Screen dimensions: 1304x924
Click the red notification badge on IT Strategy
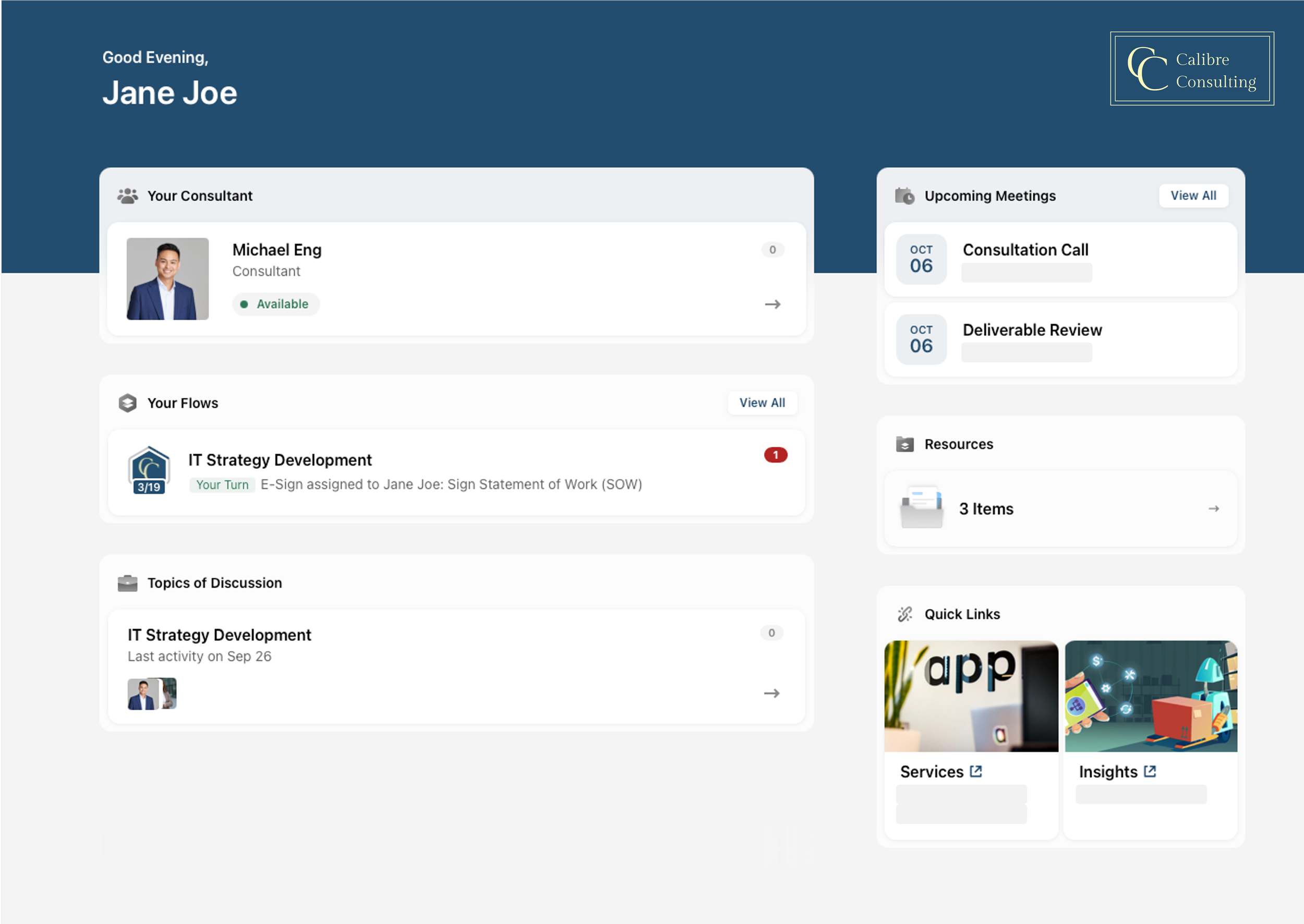click(775, 455)
